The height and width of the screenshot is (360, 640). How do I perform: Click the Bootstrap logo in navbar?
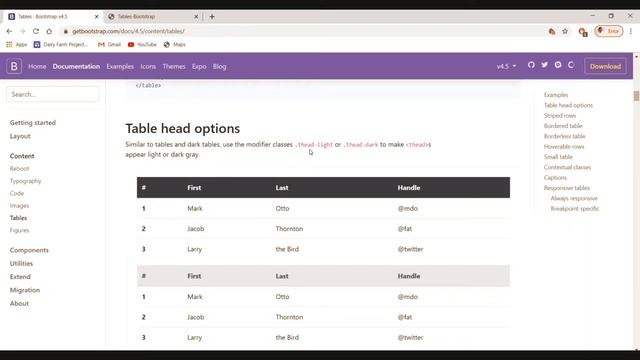pos(14,66)
